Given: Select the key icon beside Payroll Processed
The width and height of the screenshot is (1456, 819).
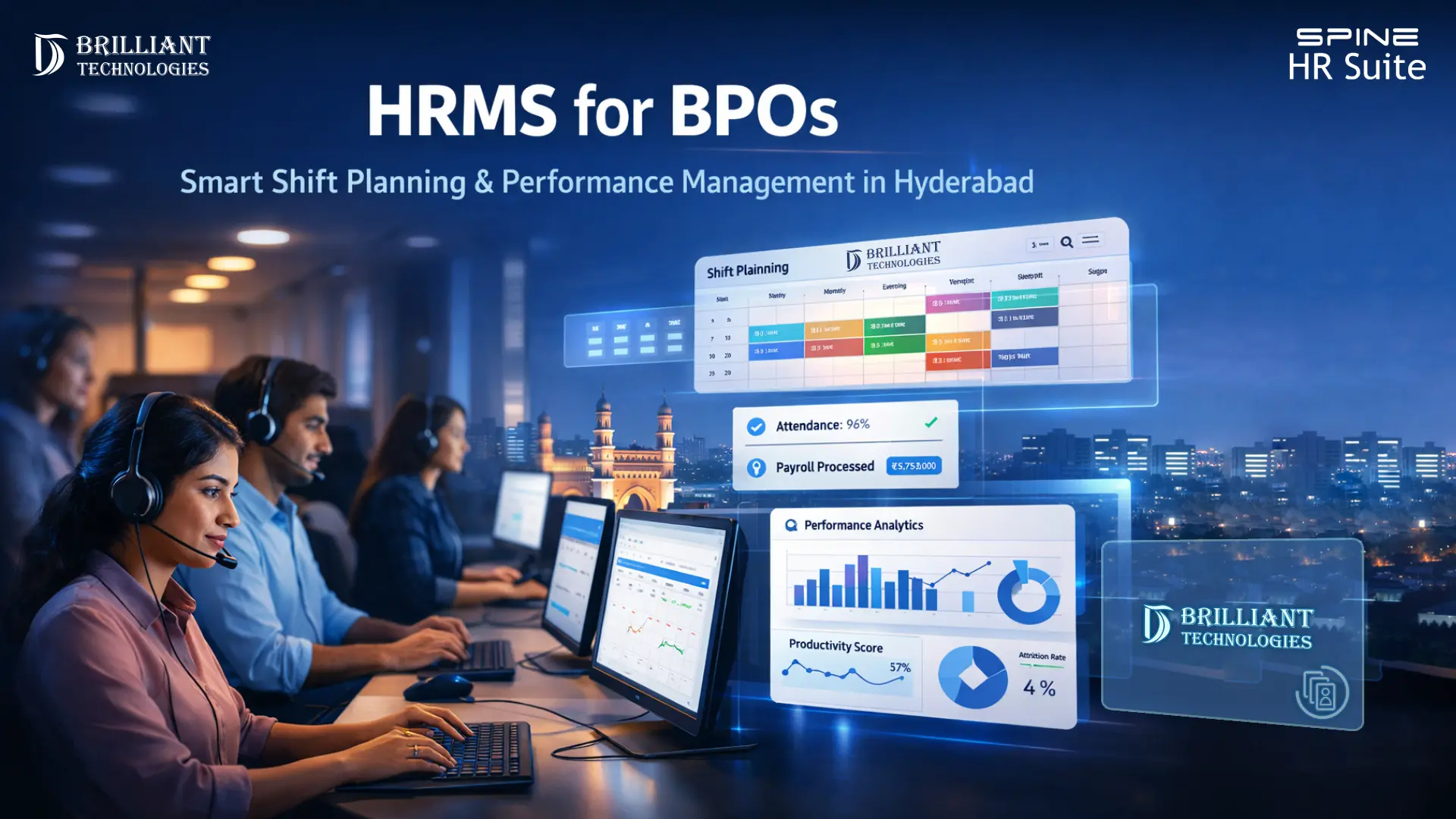Looking at the screenshot, I should 756,468.
